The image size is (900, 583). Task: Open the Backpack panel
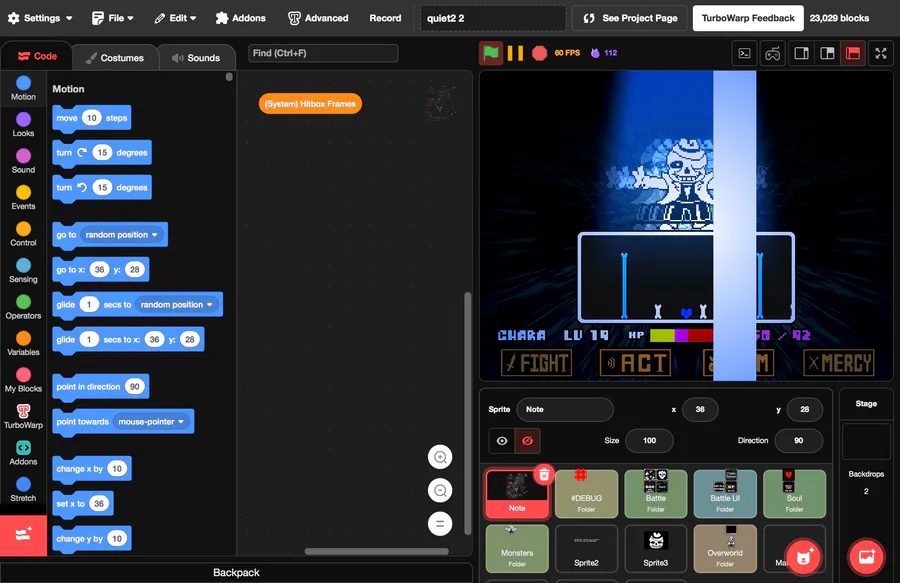pos(236,573)
